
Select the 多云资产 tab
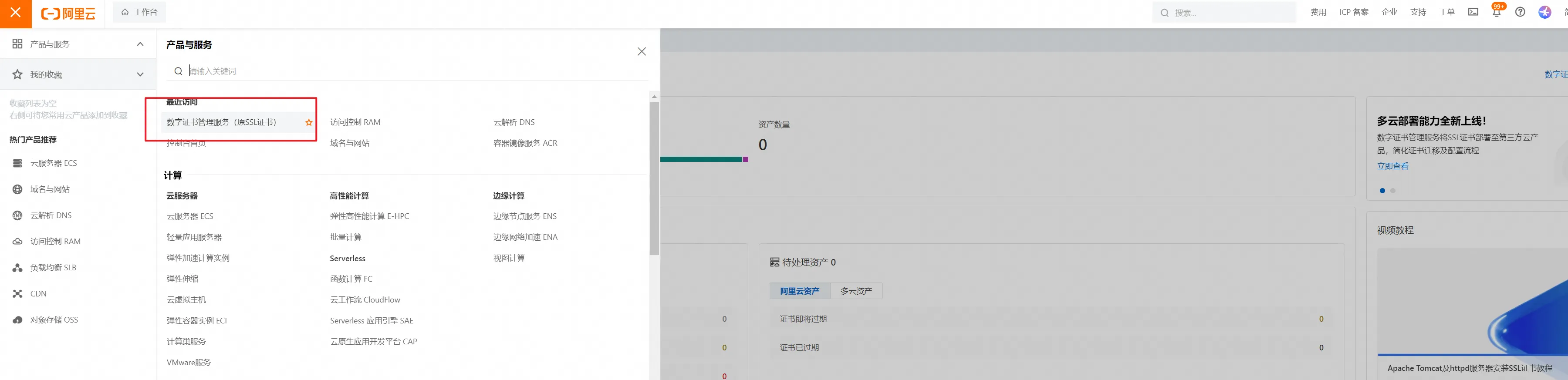point(856,291)
